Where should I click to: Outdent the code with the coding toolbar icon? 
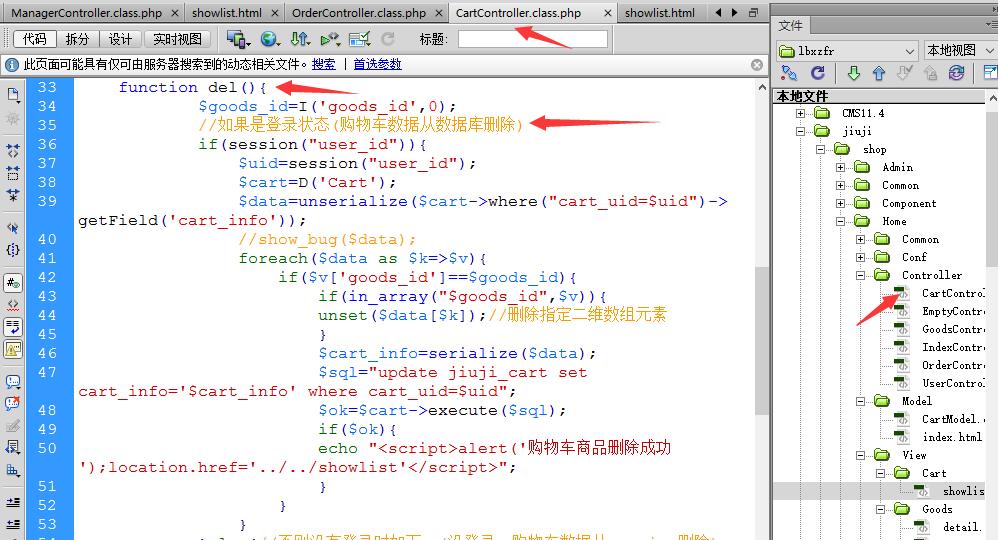tap(13, 524)
